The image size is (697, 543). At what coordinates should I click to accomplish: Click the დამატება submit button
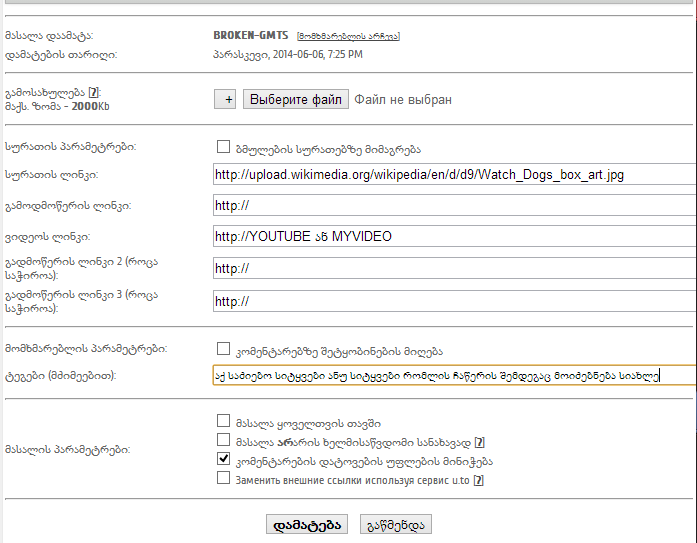tap(306, 524)
